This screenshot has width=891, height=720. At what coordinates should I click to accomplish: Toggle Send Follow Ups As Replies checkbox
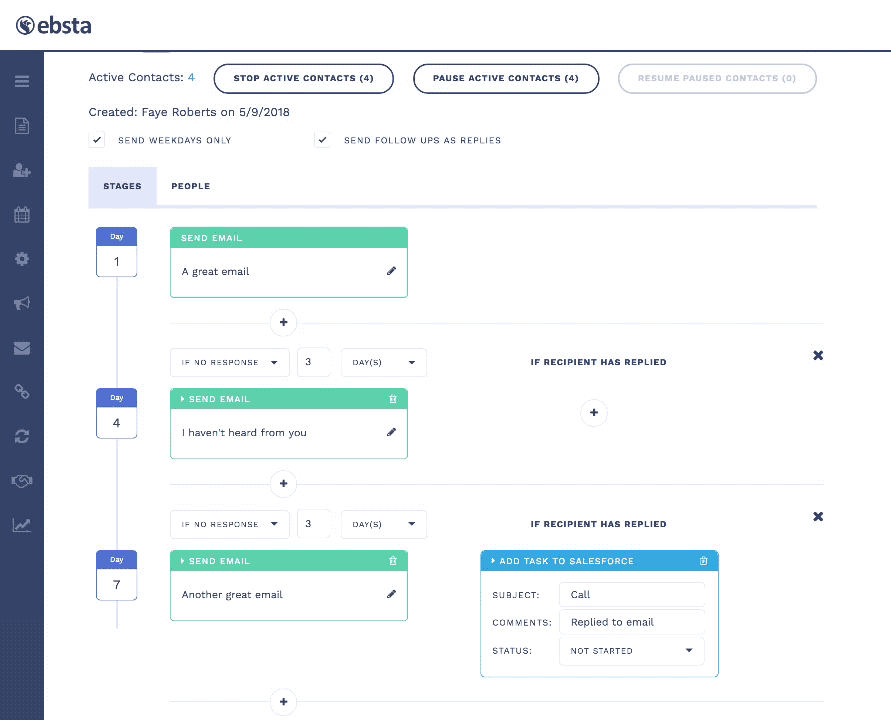click(323, 140)
